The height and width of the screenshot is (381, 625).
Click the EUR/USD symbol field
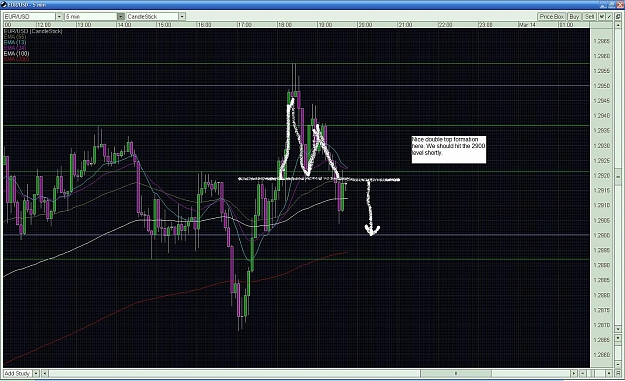click(x=29, y=16)
